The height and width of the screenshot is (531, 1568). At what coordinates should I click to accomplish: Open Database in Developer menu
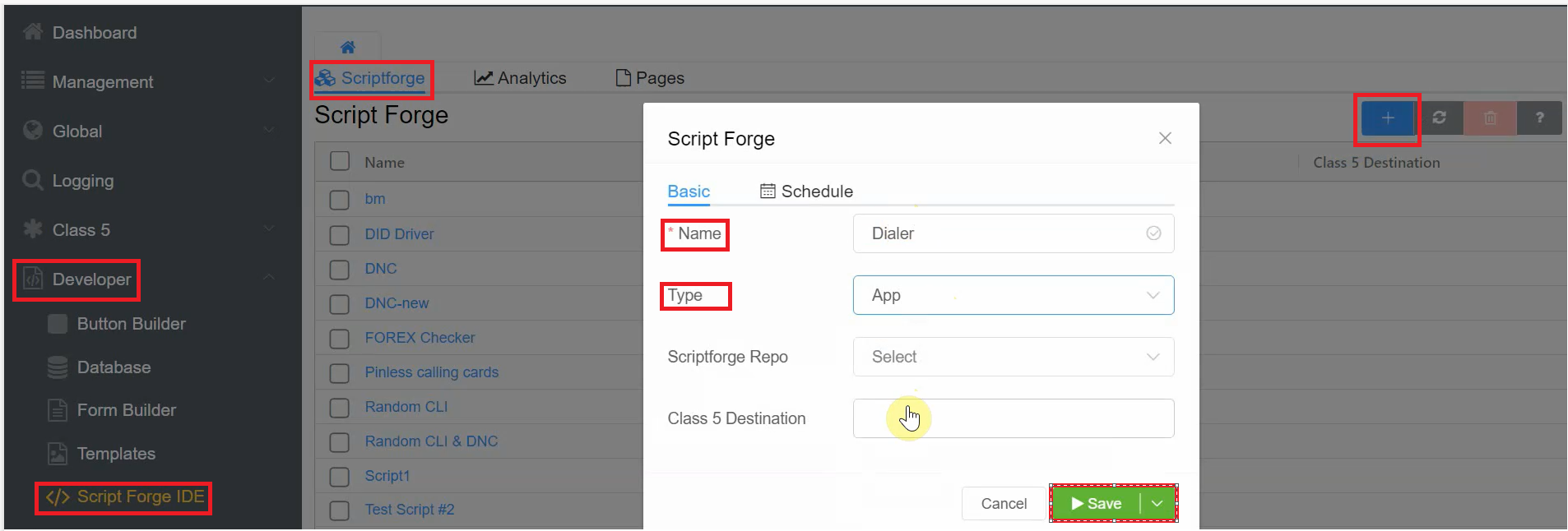click(x=114, y=367)
